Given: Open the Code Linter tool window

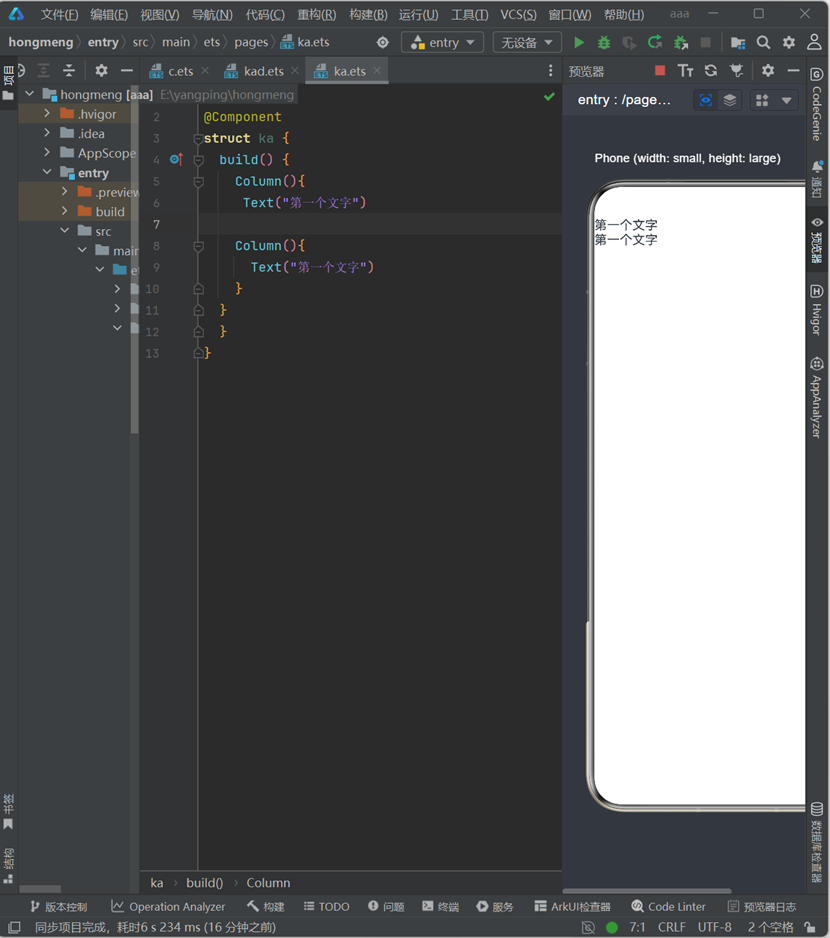Looking at the screenshot, I should (x=668, y=907).
